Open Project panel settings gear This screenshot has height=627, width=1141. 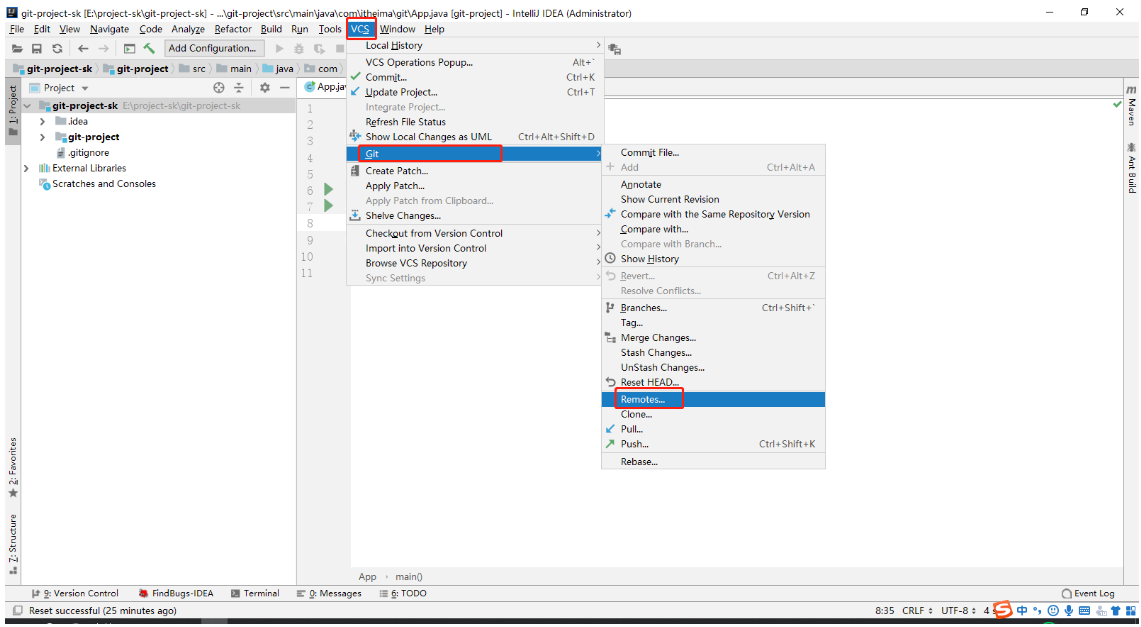(265, 87)
